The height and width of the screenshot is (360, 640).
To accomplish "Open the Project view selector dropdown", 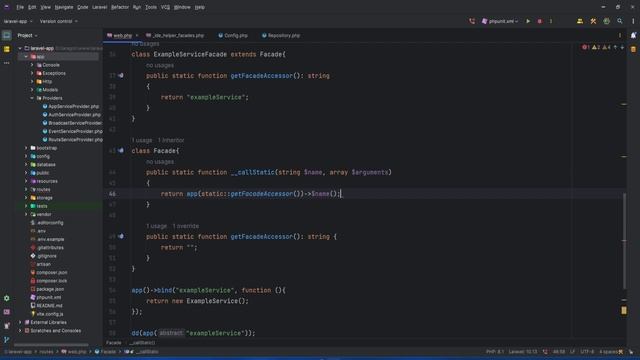I will (27, 36).
